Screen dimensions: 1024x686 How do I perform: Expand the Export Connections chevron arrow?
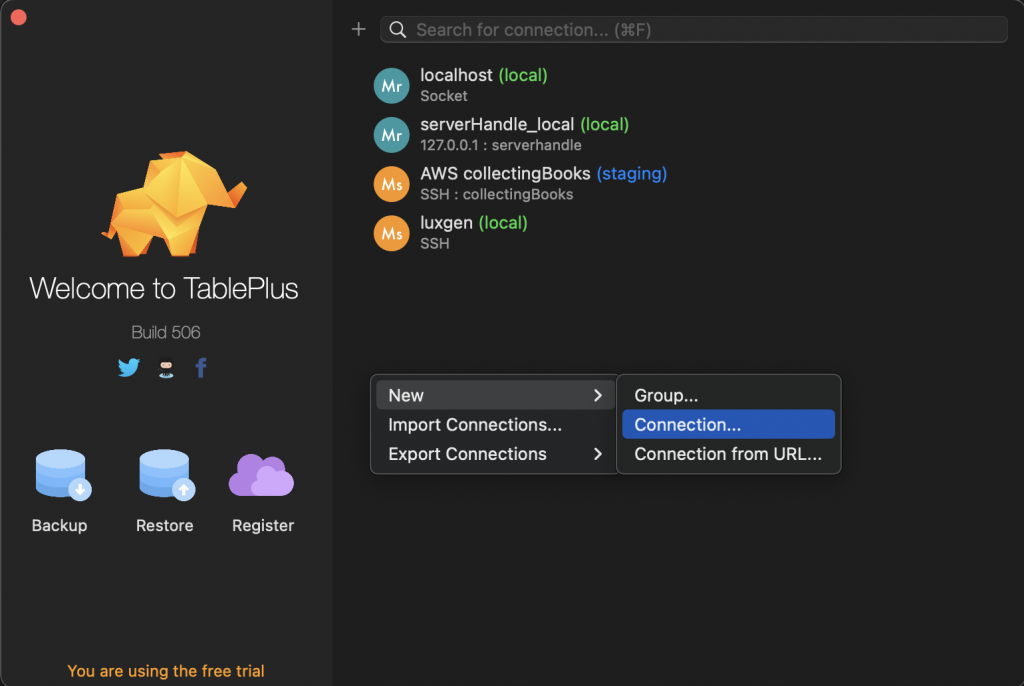tap(598, 454)
